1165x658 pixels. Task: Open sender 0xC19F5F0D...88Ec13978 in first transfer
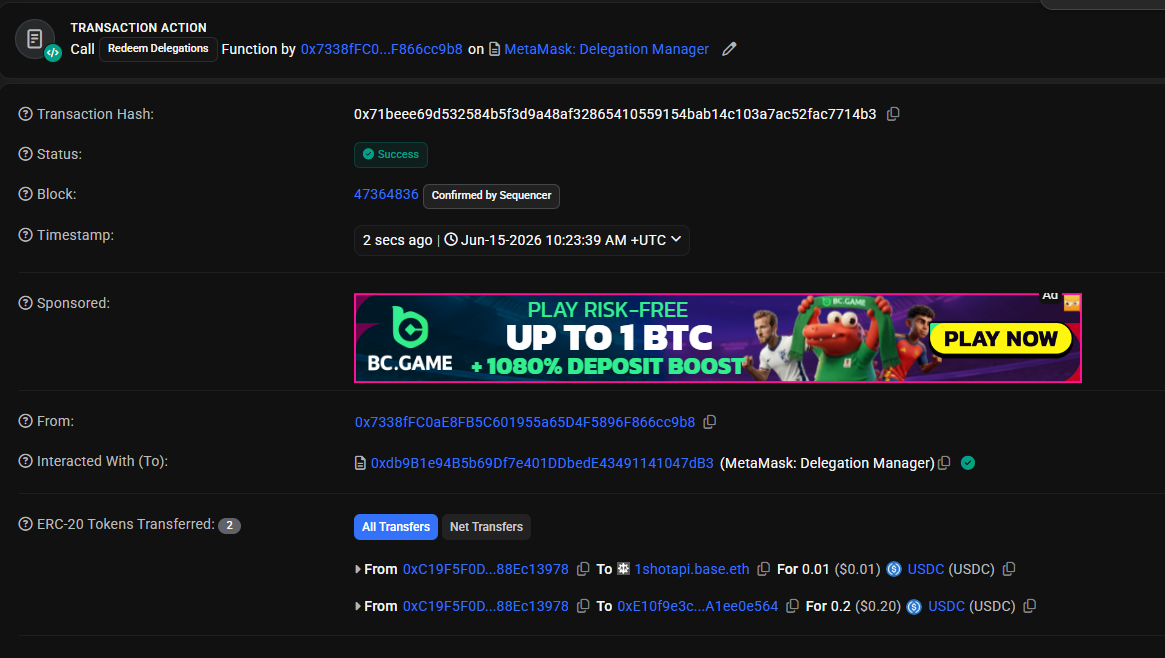(x=485, y=569)
